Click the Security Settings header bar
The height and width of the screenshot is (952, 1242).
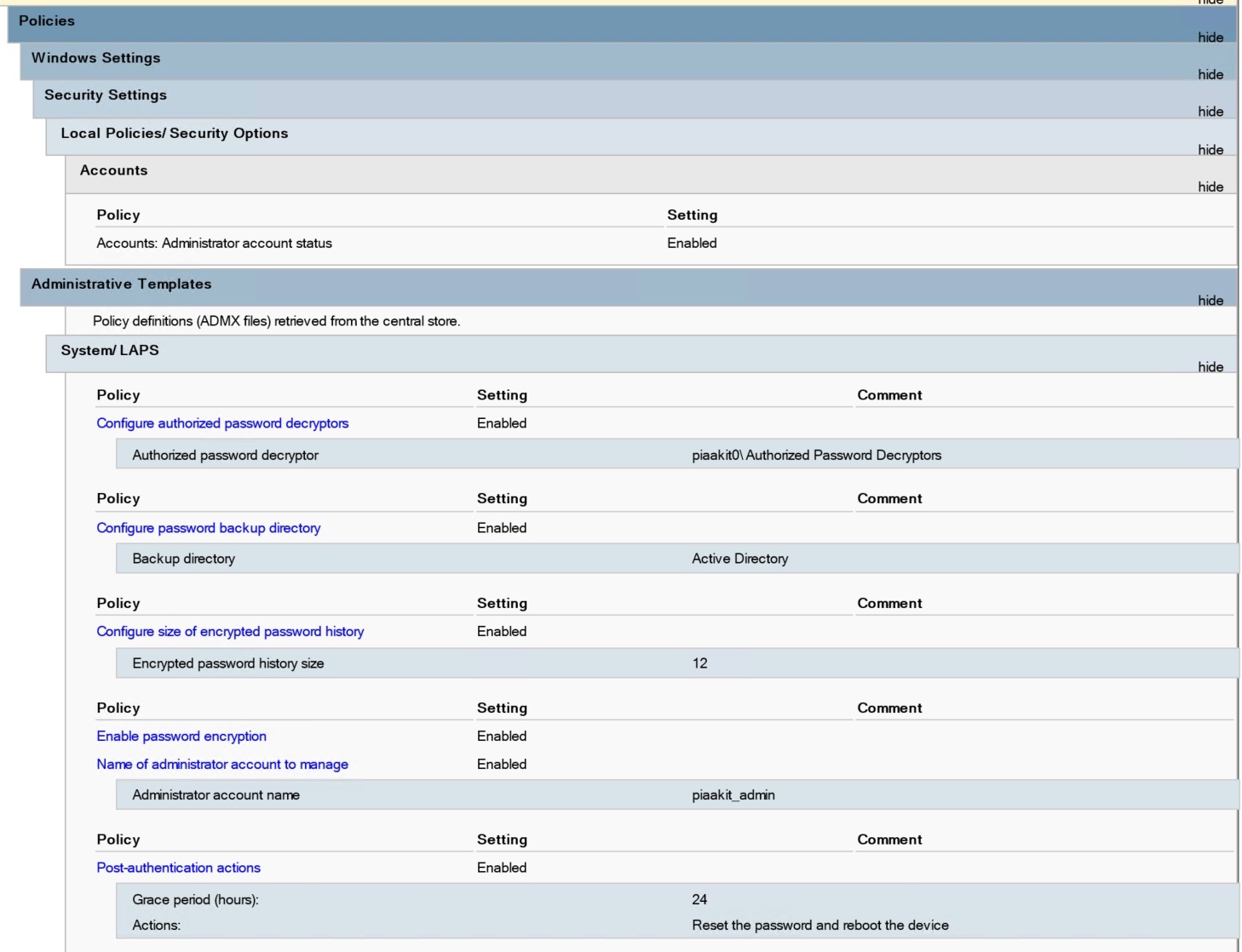coord(635,99)
